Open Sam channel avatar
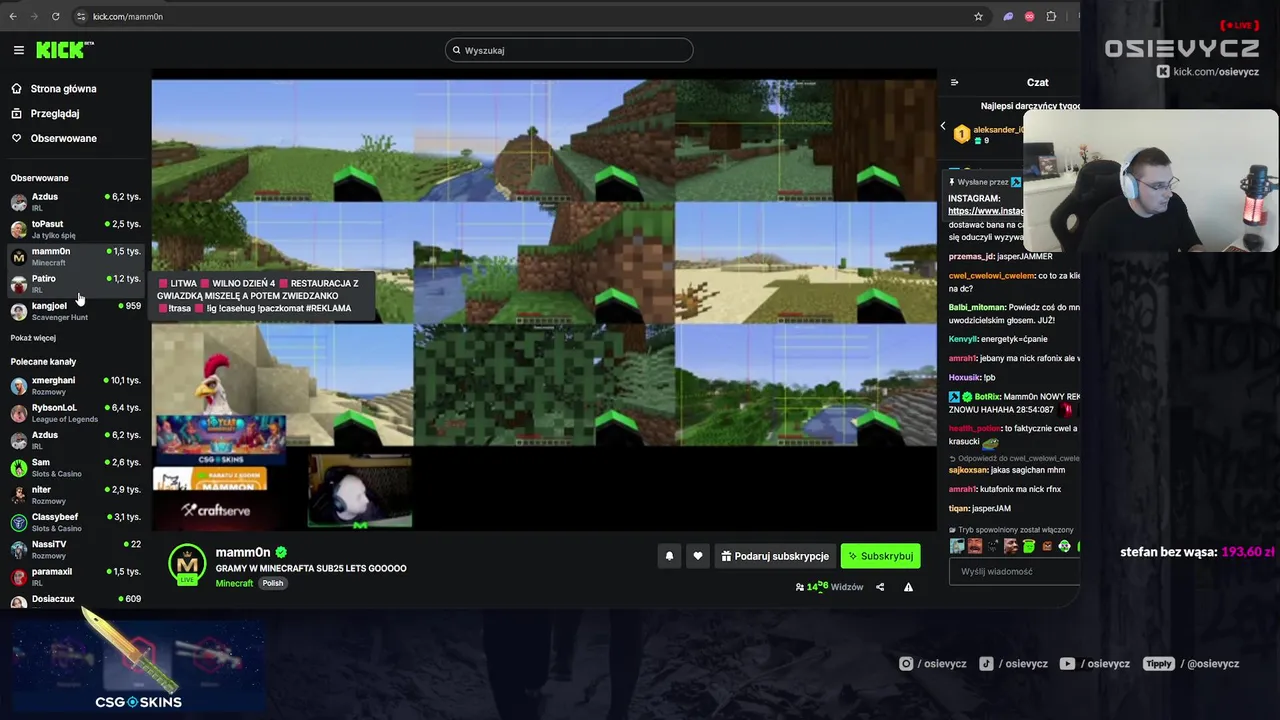Viewport: 1280px width, 720px height. point(18,468)
